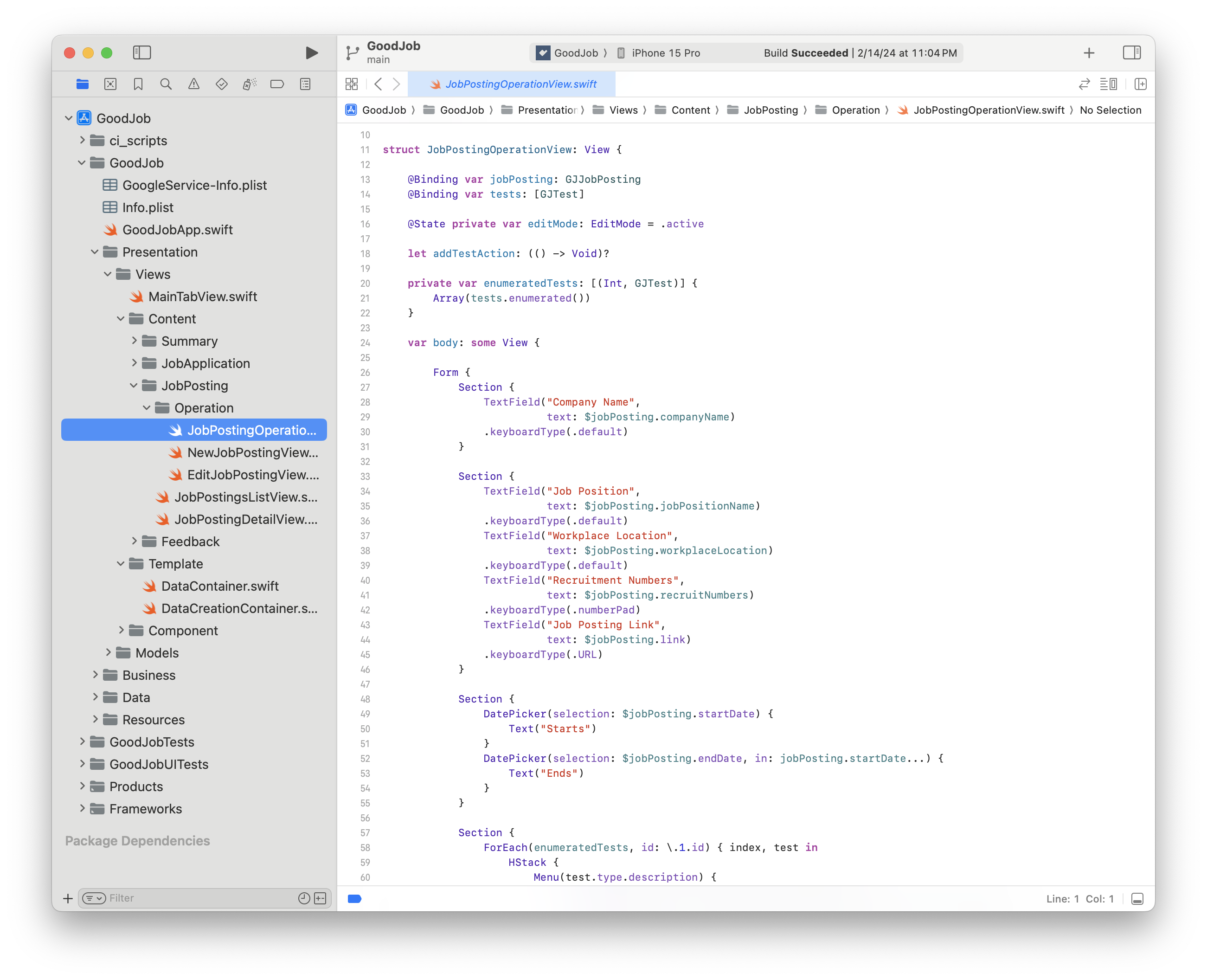This screenshot has height=980, width=1207.
Task: Toggle the bottom debug area
Action: pyautogui.click(x=1137, y=899)
